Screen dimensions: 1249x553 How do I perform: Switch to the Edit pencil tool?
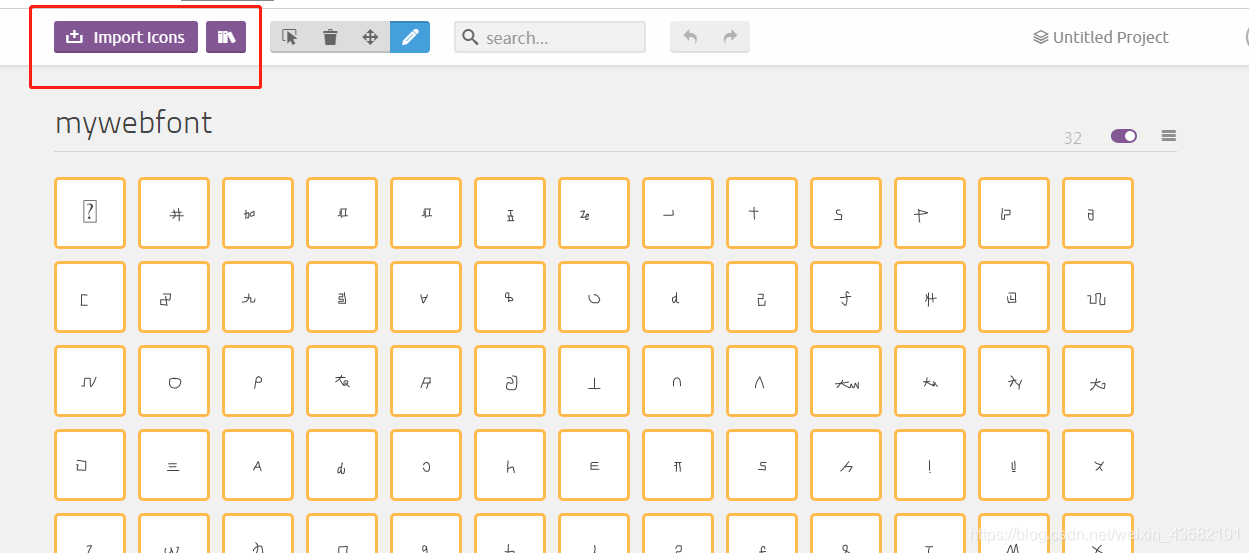click(410, 37)
